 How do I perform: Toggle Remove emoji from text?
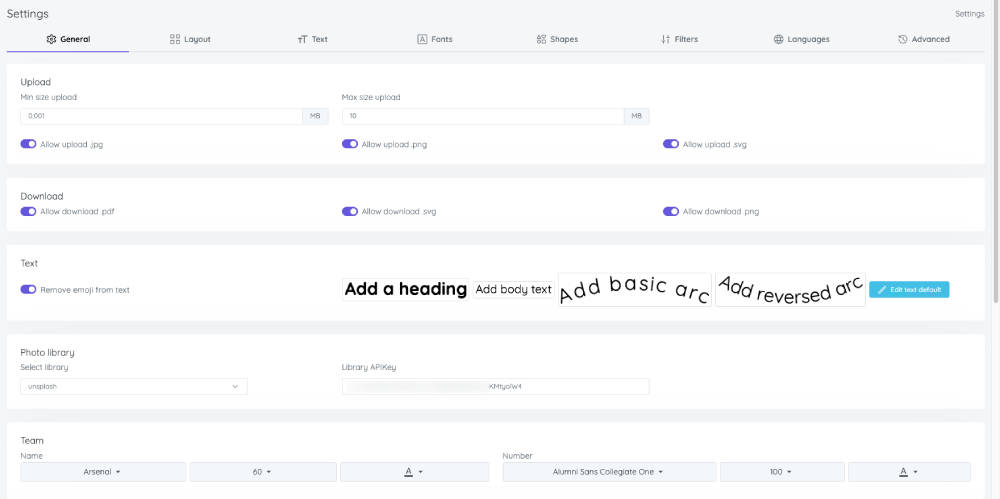tap(28, 290)
